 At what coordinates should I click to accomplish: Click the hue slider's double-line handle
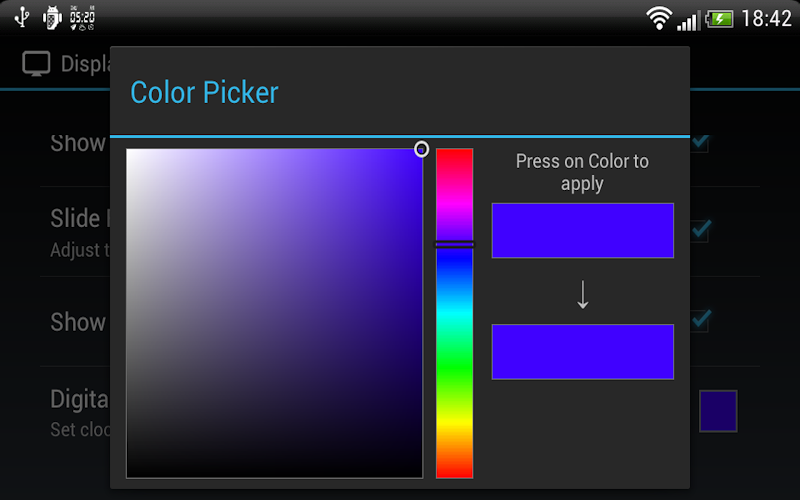click(454, 244)
